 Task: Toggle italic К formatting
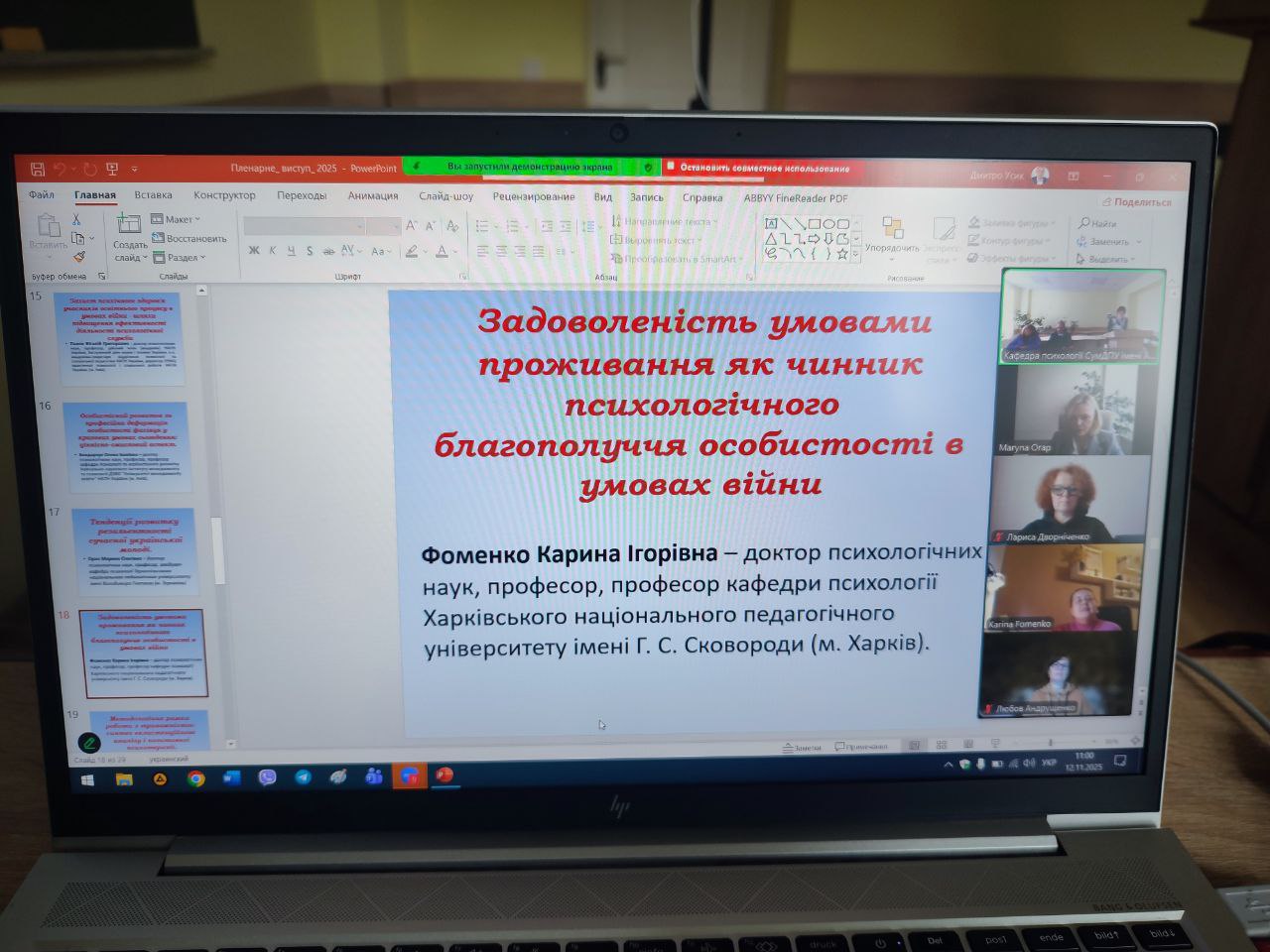point(272,251)
